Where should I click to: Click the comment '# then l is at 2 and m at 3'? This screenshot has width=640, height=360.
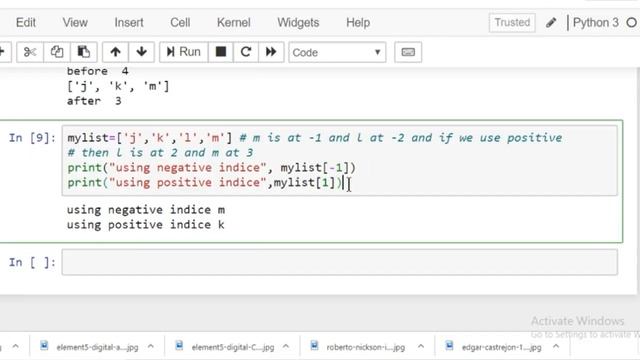160,153
